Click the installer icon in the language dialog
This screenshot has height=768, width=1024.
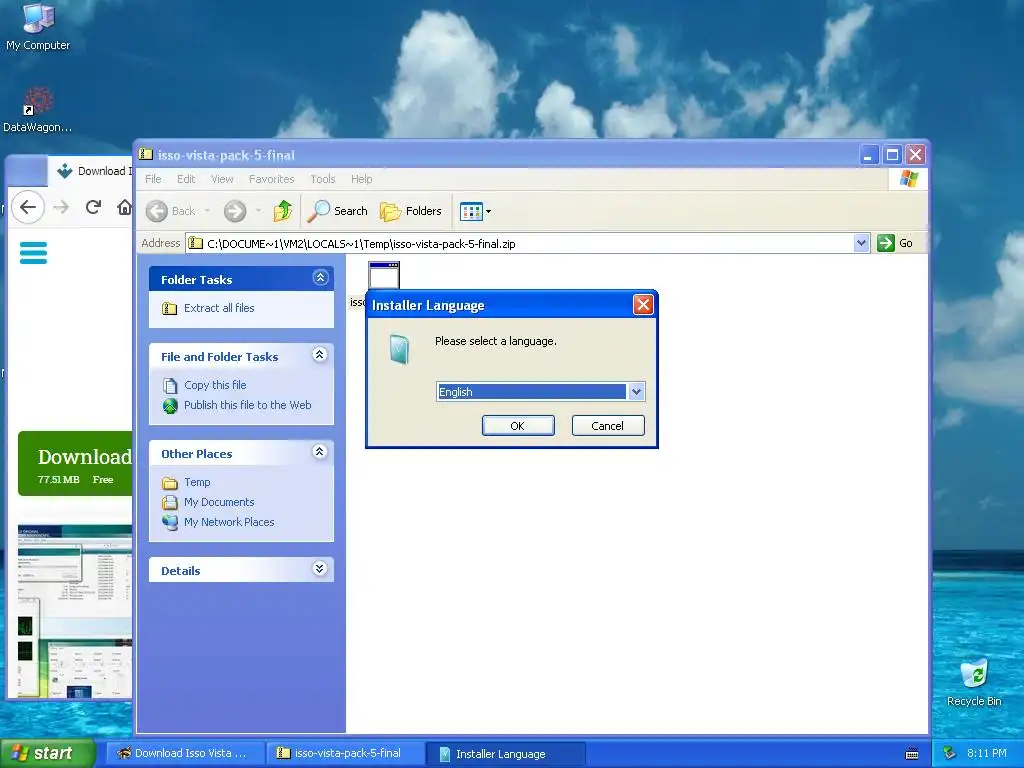(399, 349)
